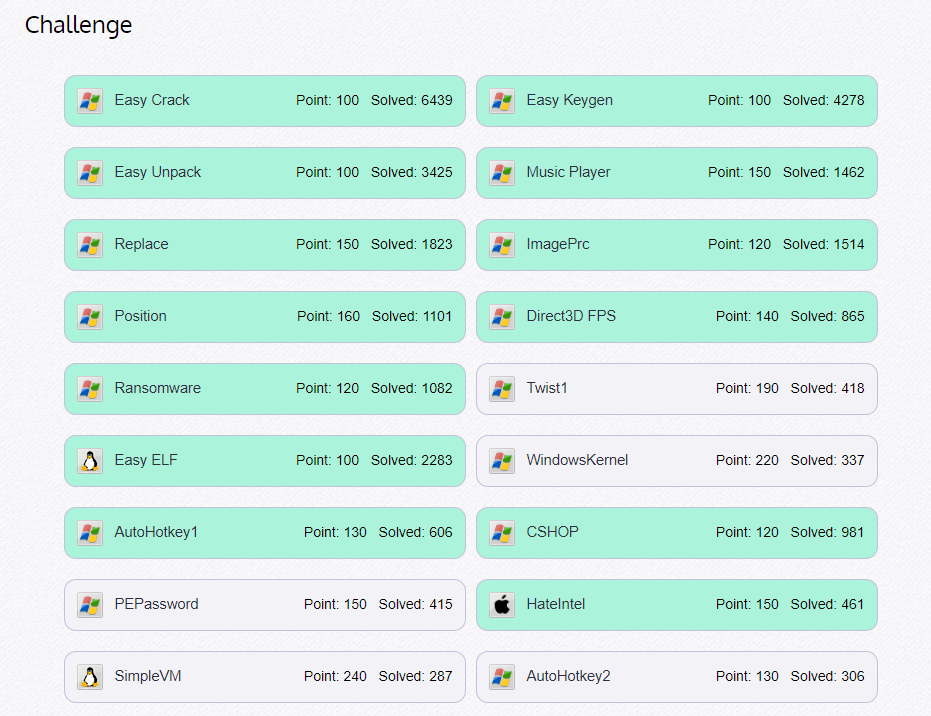This screenshot has width=931, height=716.
Task: Click the 'Solved: 606' count
Action: pyautogui.click(x=416, y=532)
